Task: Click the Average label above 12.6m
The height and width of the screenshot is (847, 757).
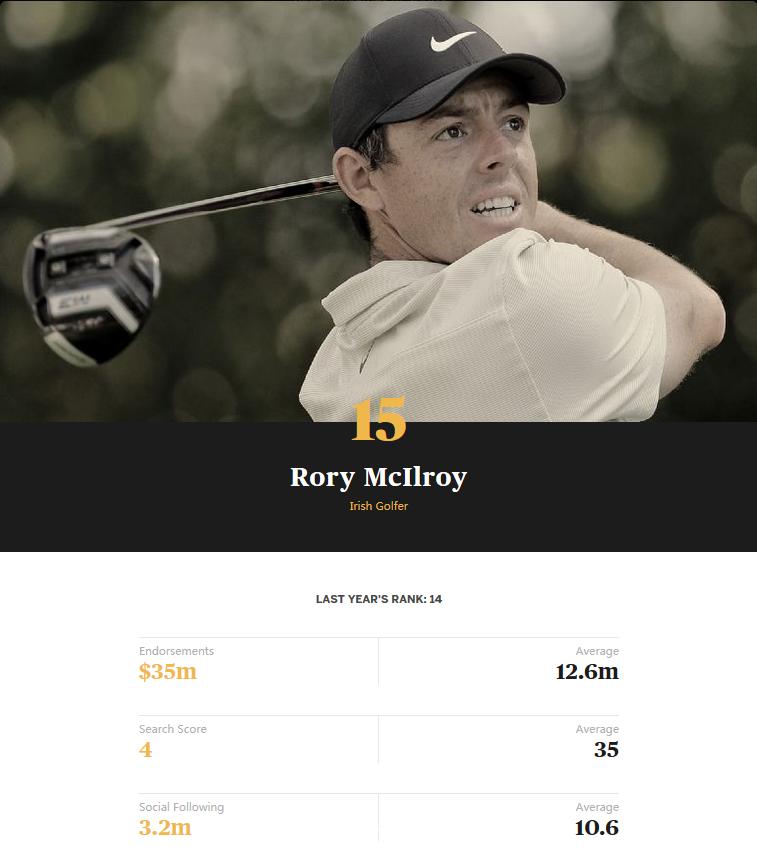Action: [597, 651]
